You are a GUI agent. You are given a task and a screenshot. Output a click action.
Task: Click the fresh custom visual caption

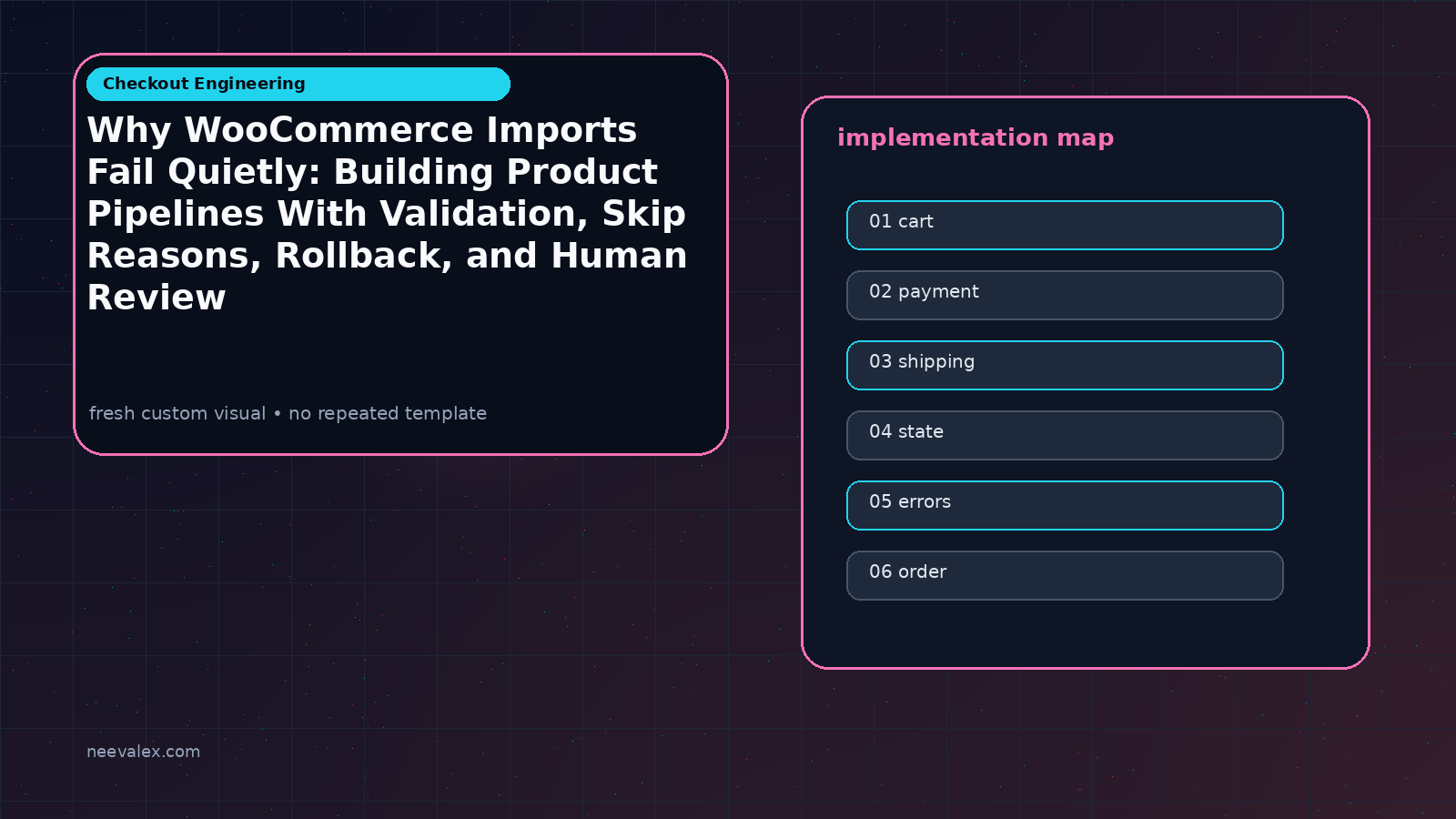coord(288,413)
